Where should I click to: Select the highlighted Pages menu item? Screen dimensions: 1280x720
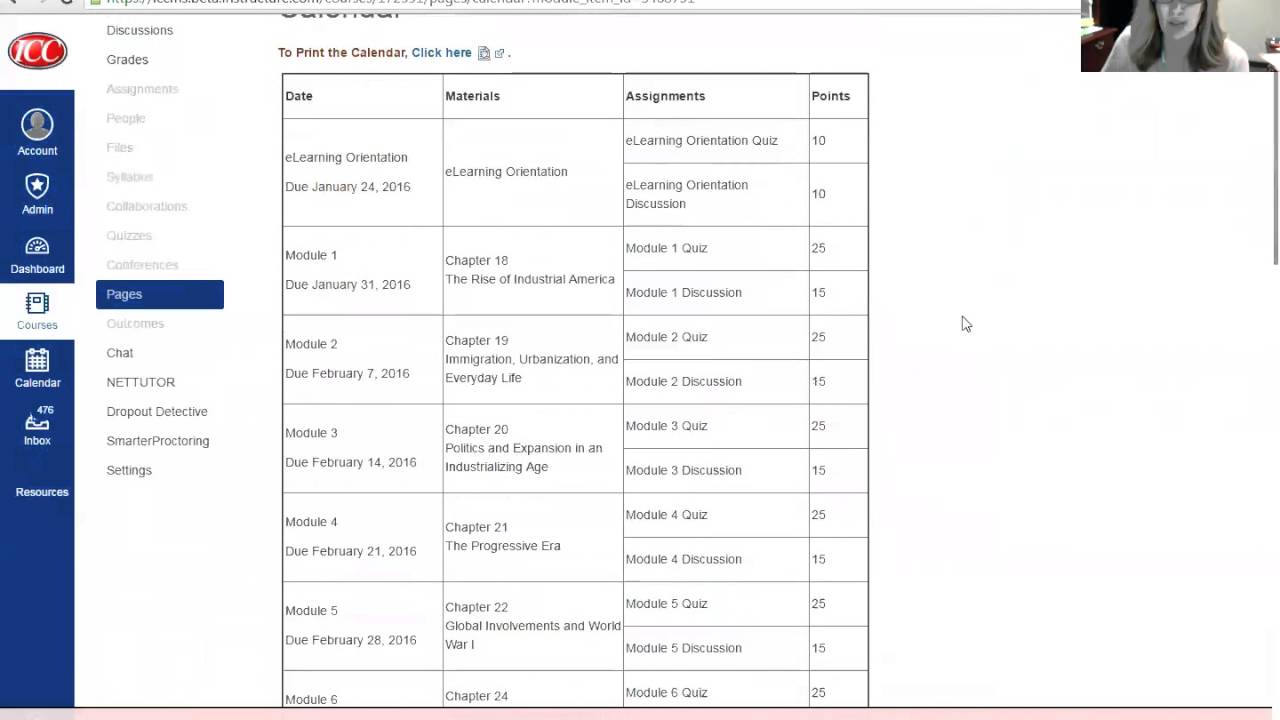160,294
